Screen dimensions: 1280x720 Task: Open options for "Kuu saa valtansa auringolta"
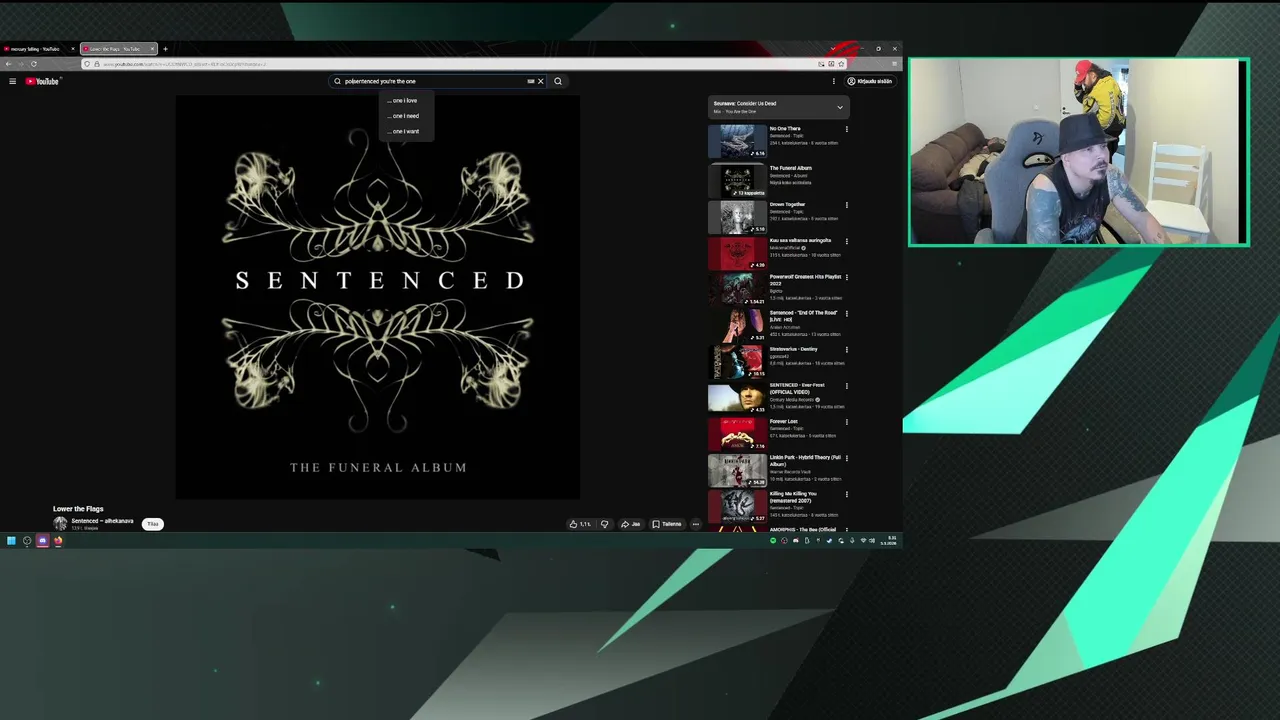pos(847,241)
